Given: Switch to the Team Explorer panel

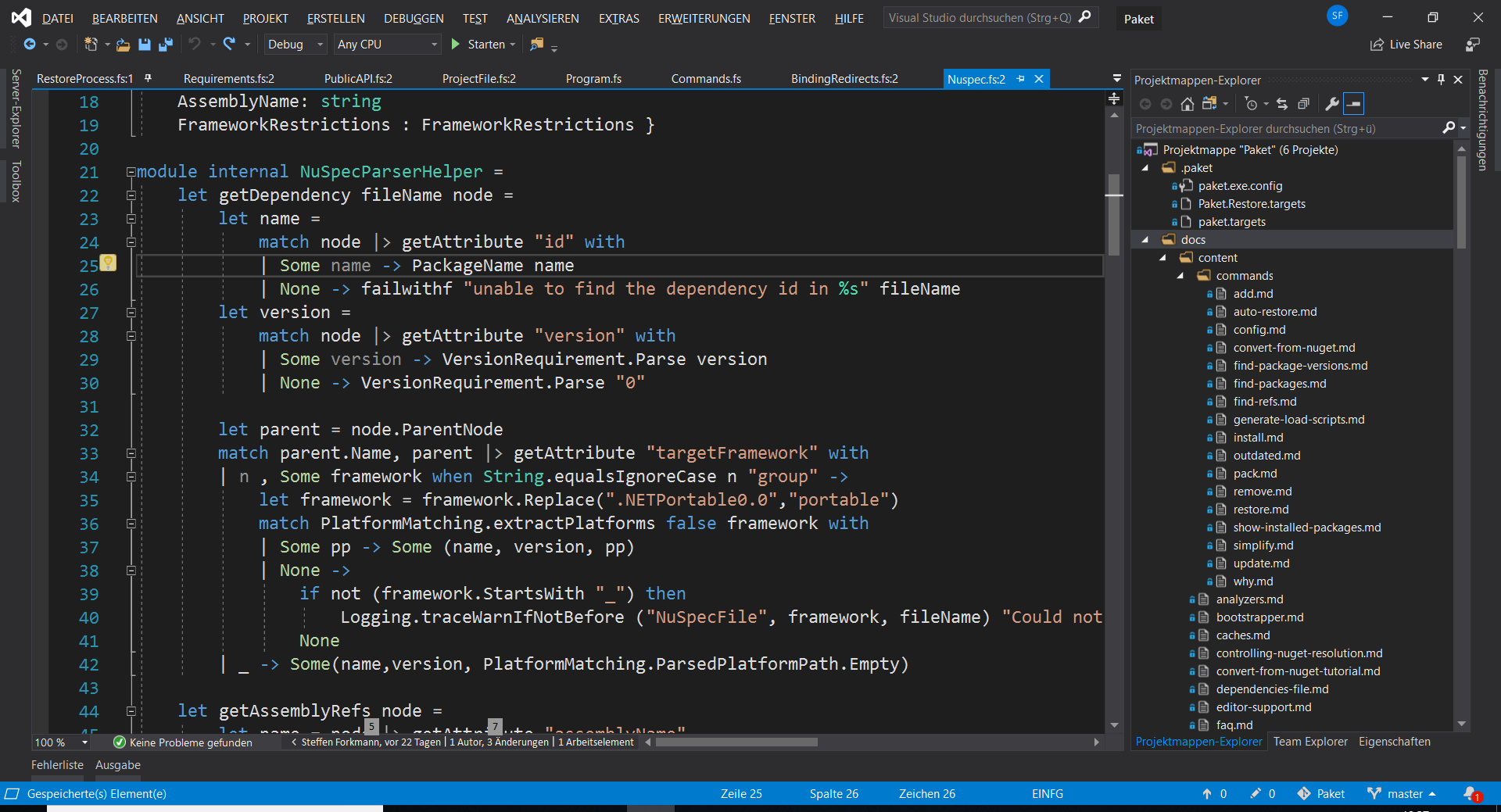Looking at the screenshot, I should click(1309, 742).
